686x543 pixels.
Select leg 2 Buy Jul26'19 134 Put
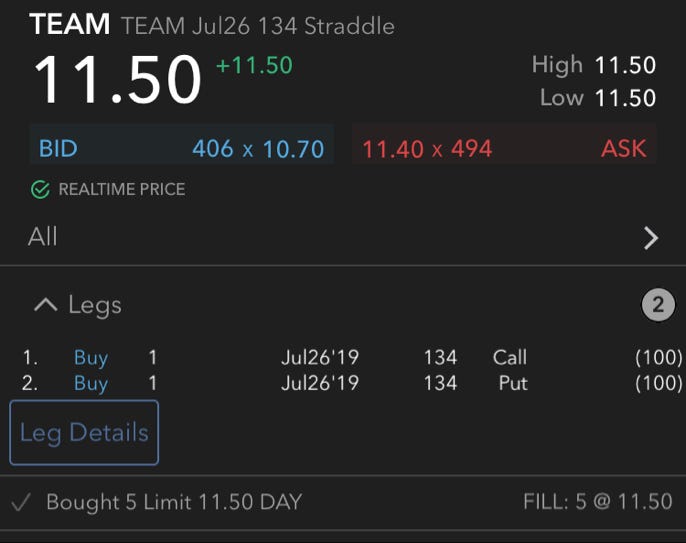(x=352, y=383)
